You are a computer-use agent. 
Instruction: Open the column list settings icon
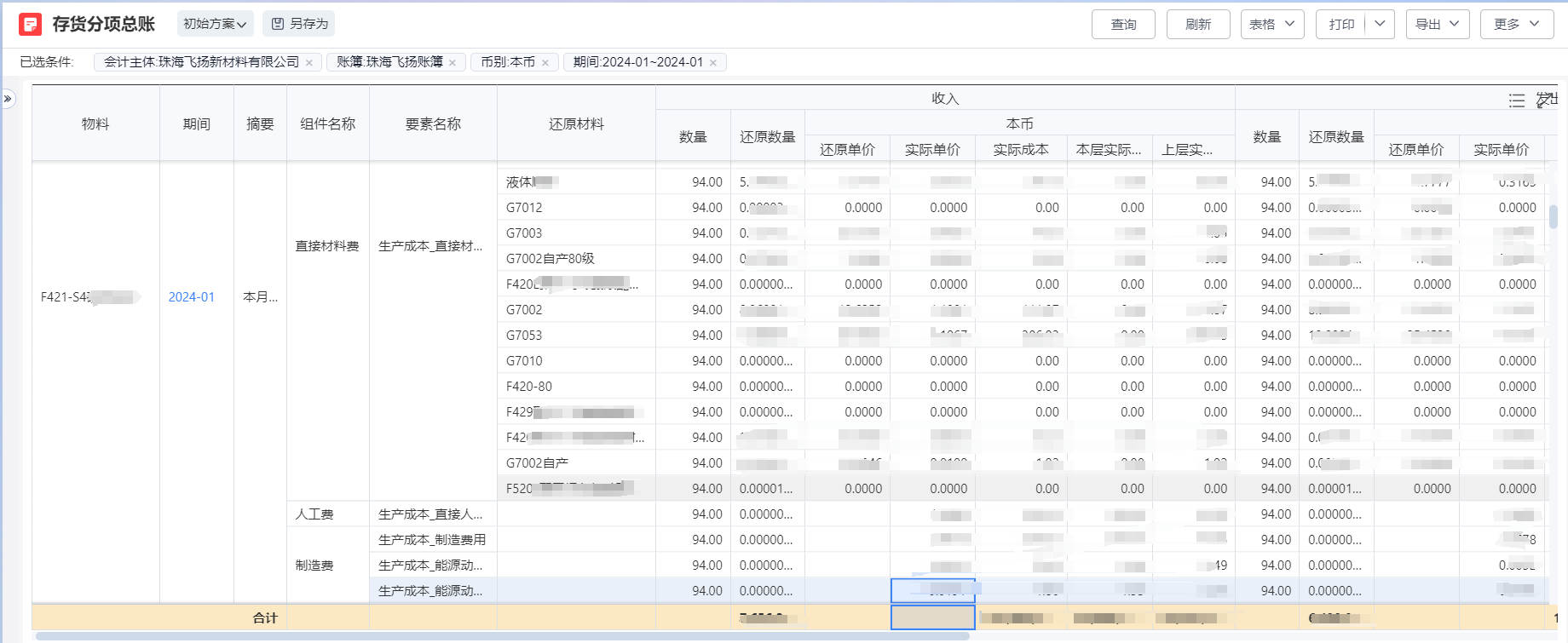pos(1517,100)
